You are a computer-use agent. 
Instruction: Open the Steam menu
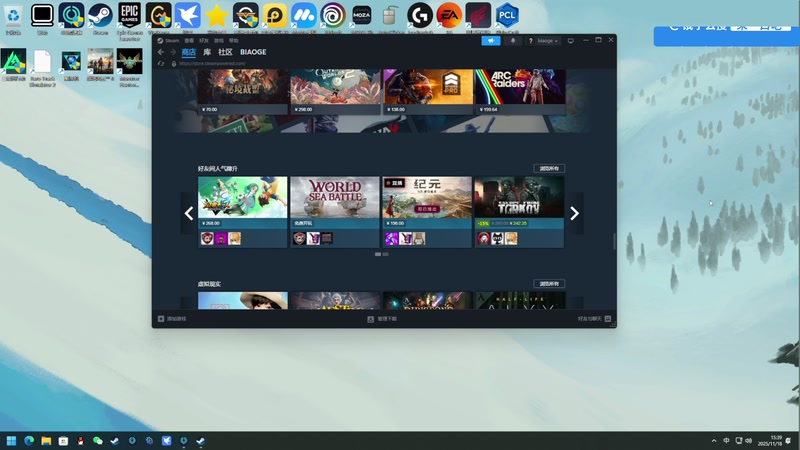[168, 40]
